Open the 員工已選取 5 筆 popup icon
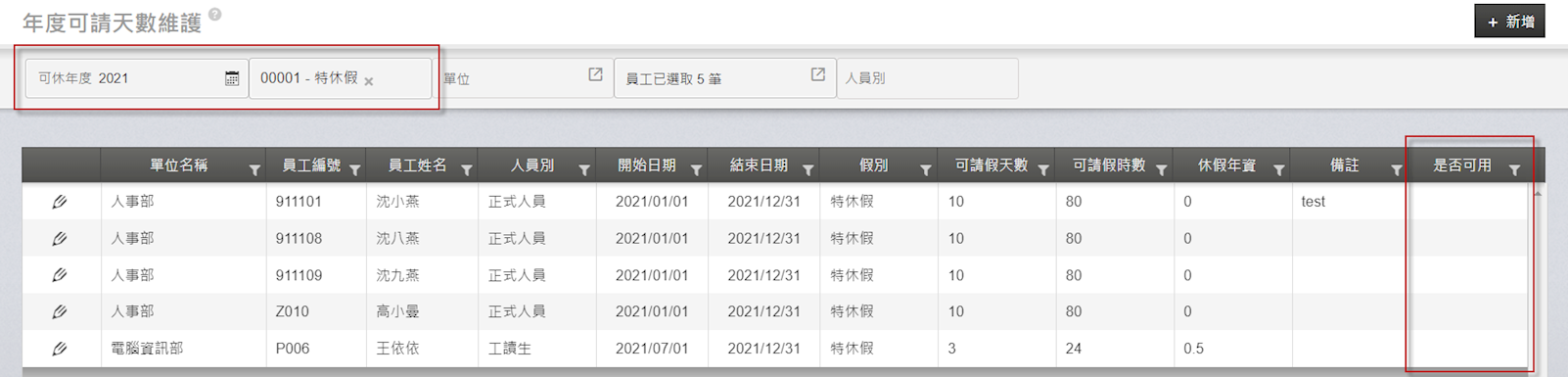 point(818,74)
